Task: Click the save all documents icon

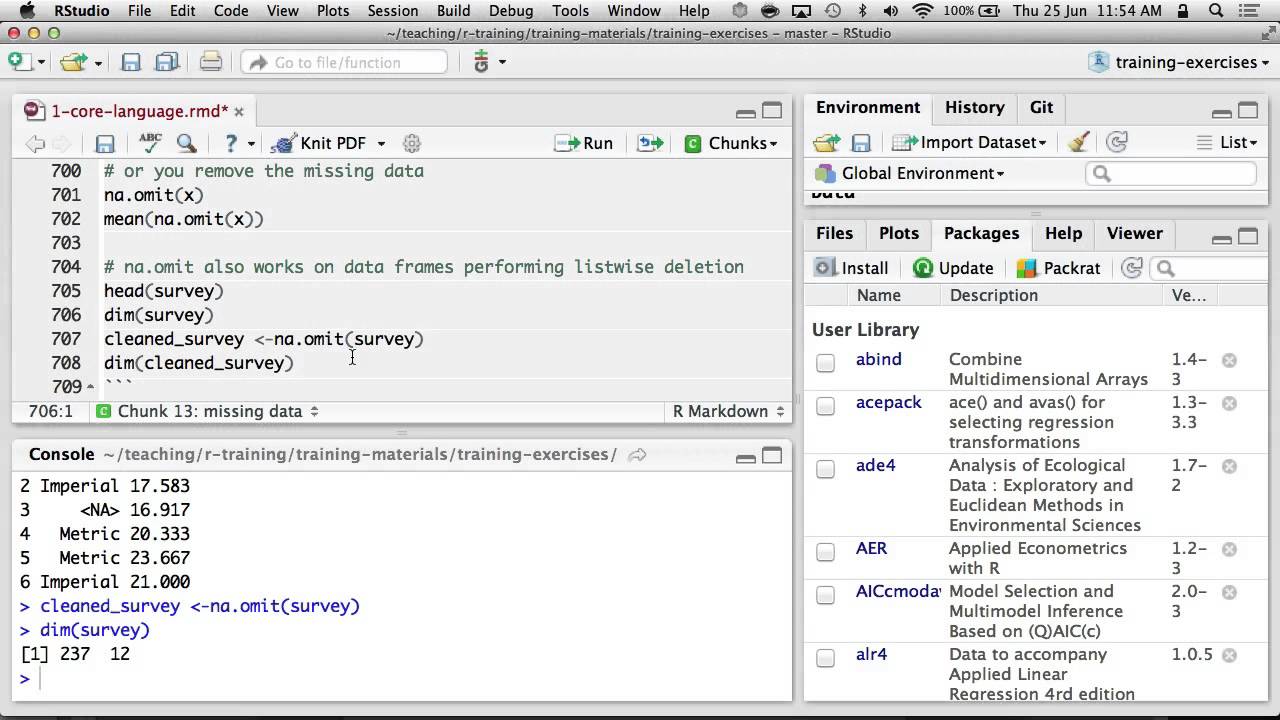Action: tap(167, 62)
